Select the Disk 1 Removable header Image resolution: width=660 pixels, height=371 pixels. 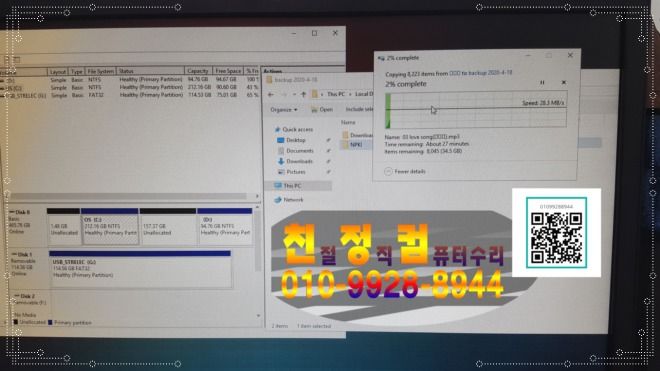[x=28, y=270]
